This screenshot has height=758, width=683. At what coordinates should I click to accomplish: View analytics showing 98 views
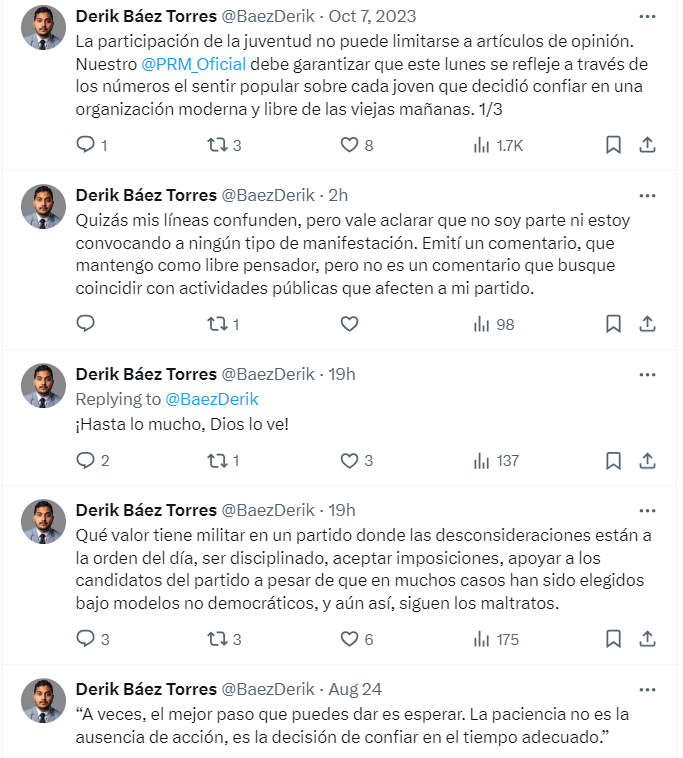pos(494,324)
